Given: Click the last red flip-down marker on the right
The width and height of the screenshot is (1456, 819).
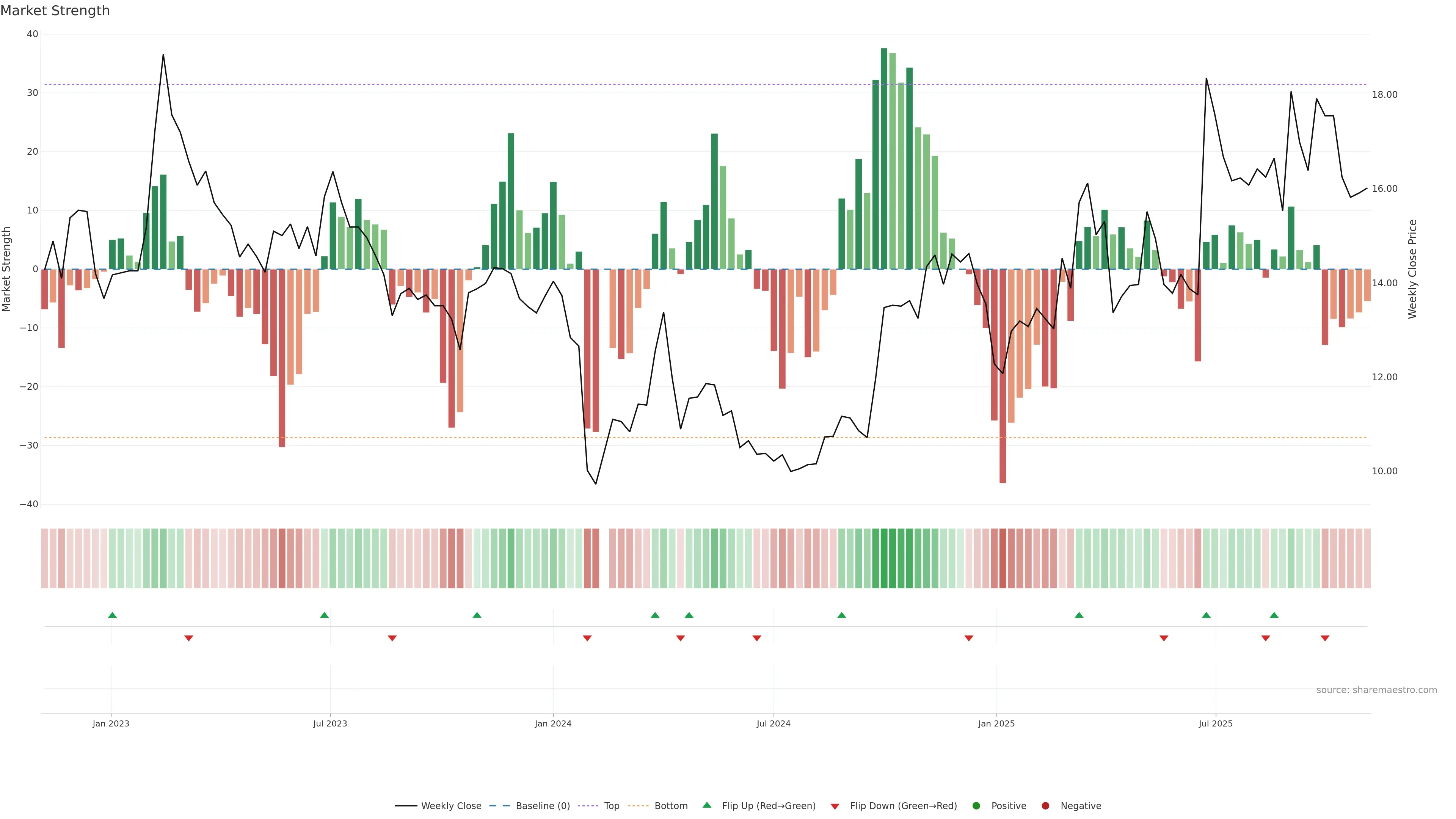Looking at the screenshot, I should [x=1325, y=638].
